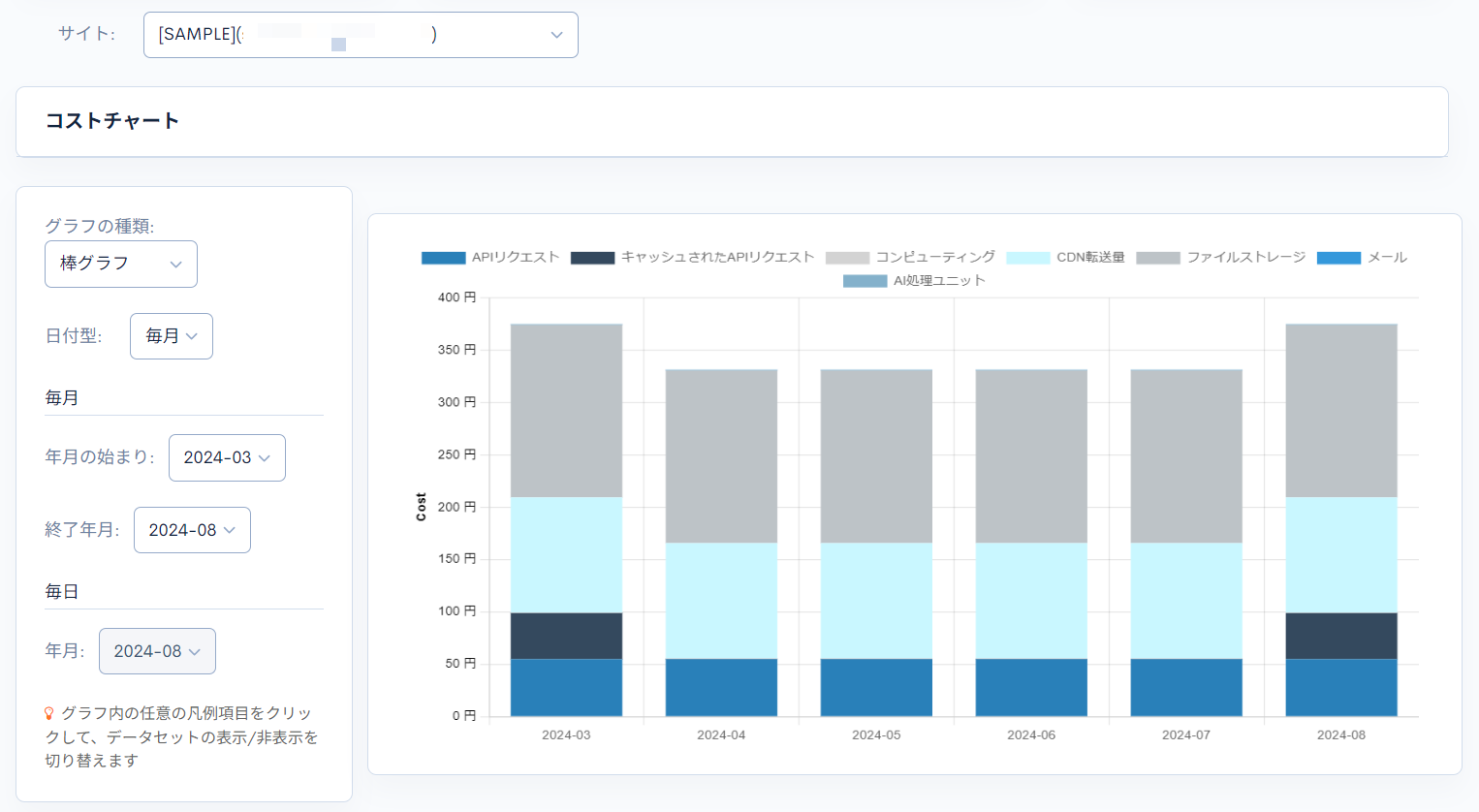The width and height of the screenshot is (1479, 812).
Task: Toggle the ファイルストレージ legend item
Action: coord(1221,257)
